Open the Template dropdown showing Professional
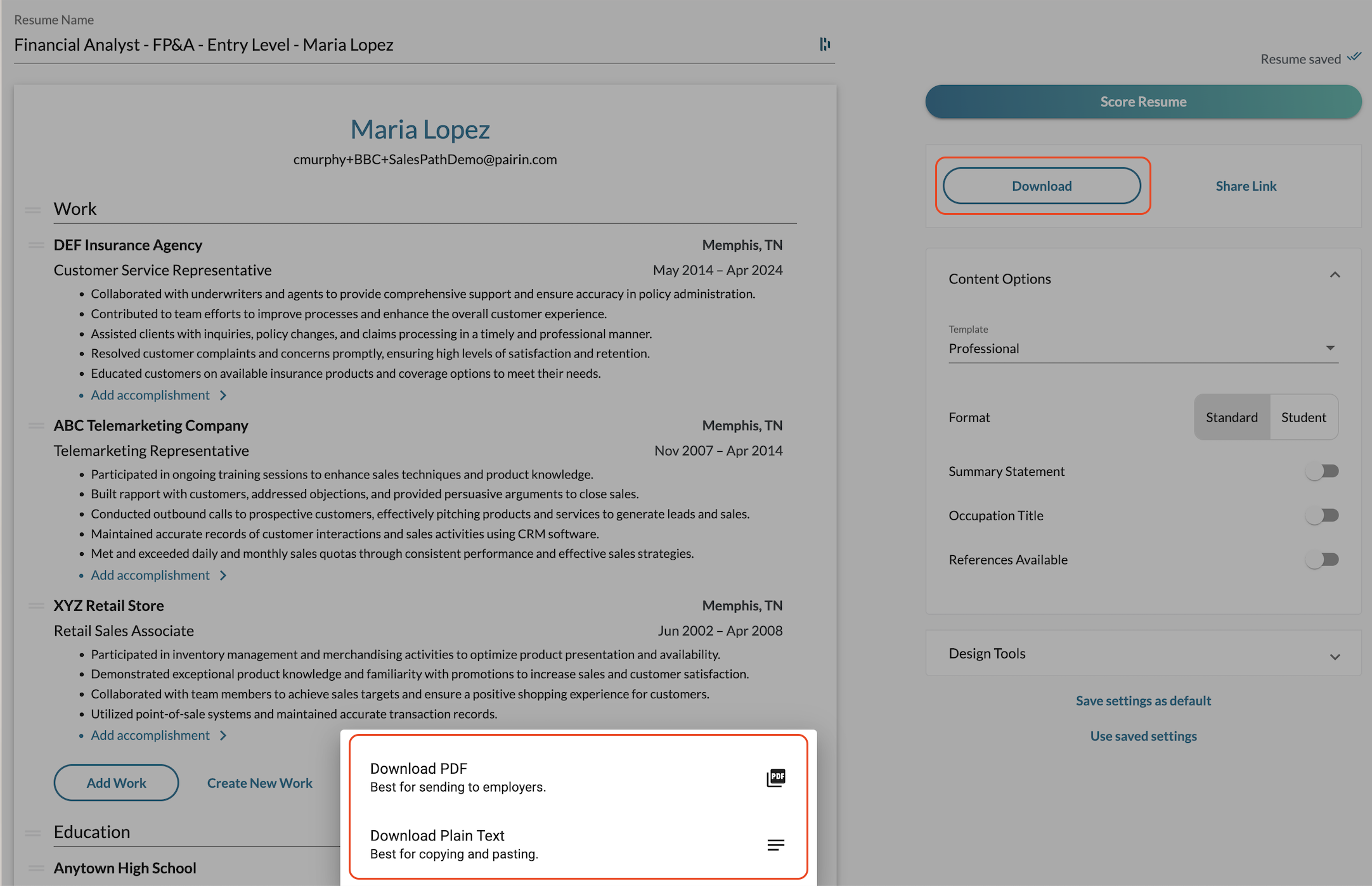Image resolution: width=1372 pixels, height=886 pixels. (1142, 349)
